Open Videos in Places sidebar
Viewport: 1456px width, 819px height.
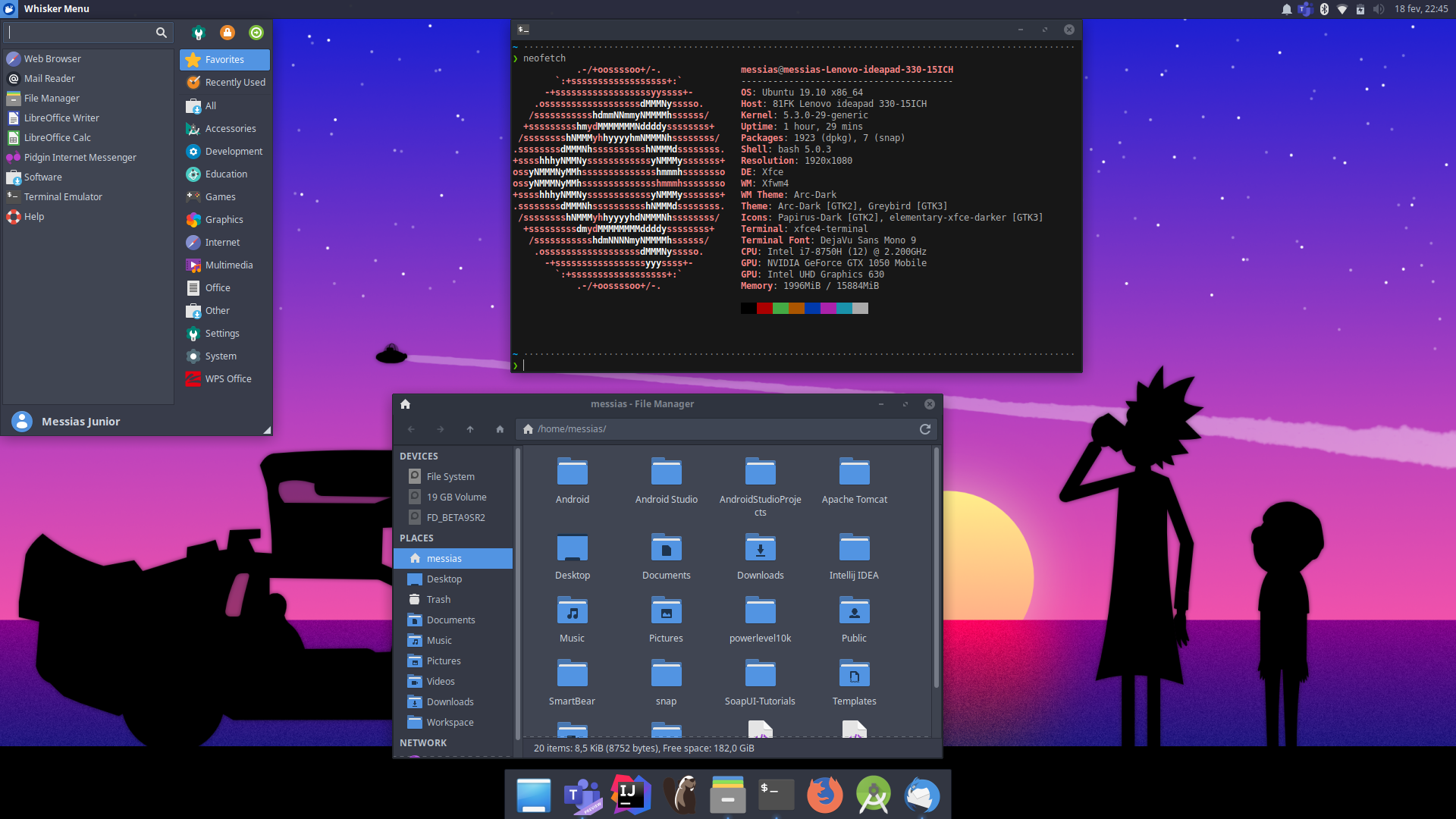click(453, 681)
